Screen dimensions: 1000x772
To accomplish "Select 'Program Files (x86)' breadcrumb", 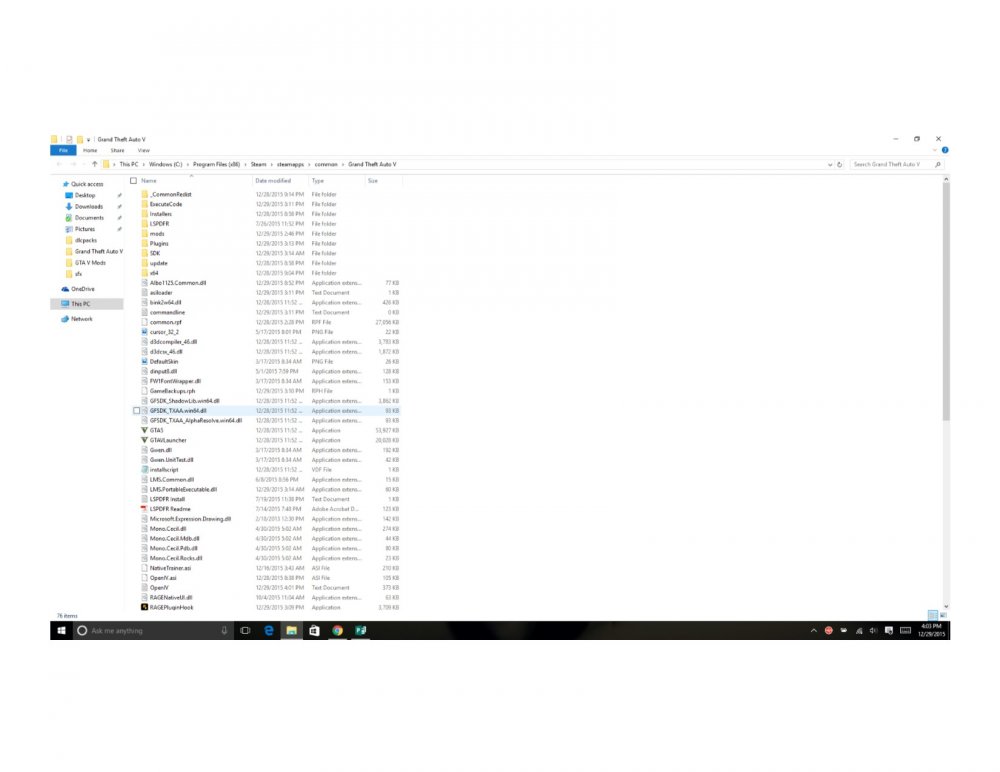I will tap(216, 165).
